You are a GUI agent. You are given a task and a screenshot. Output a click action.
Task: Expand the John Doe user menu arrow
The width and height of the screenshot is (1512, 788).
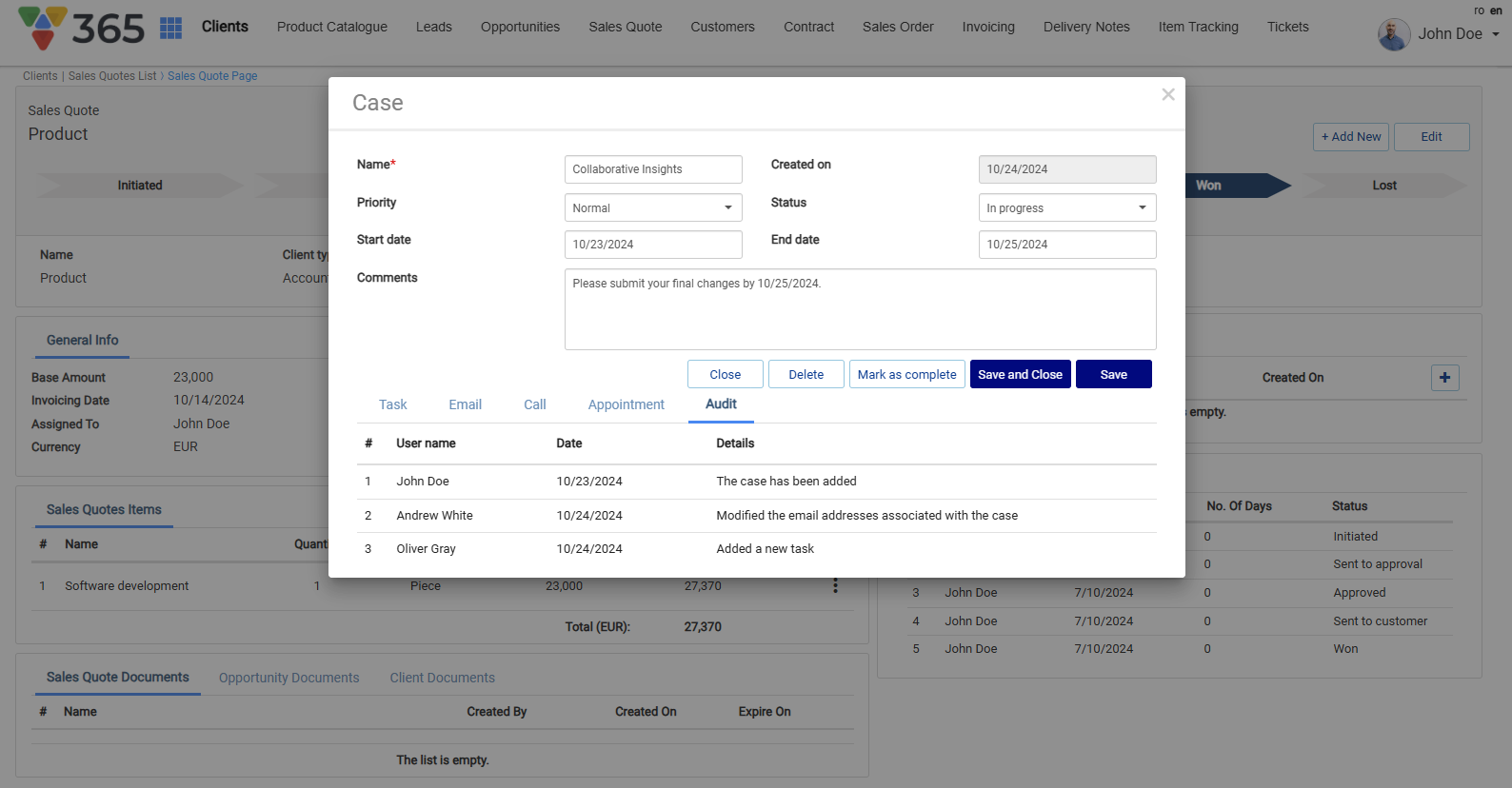pos(1495,34)
